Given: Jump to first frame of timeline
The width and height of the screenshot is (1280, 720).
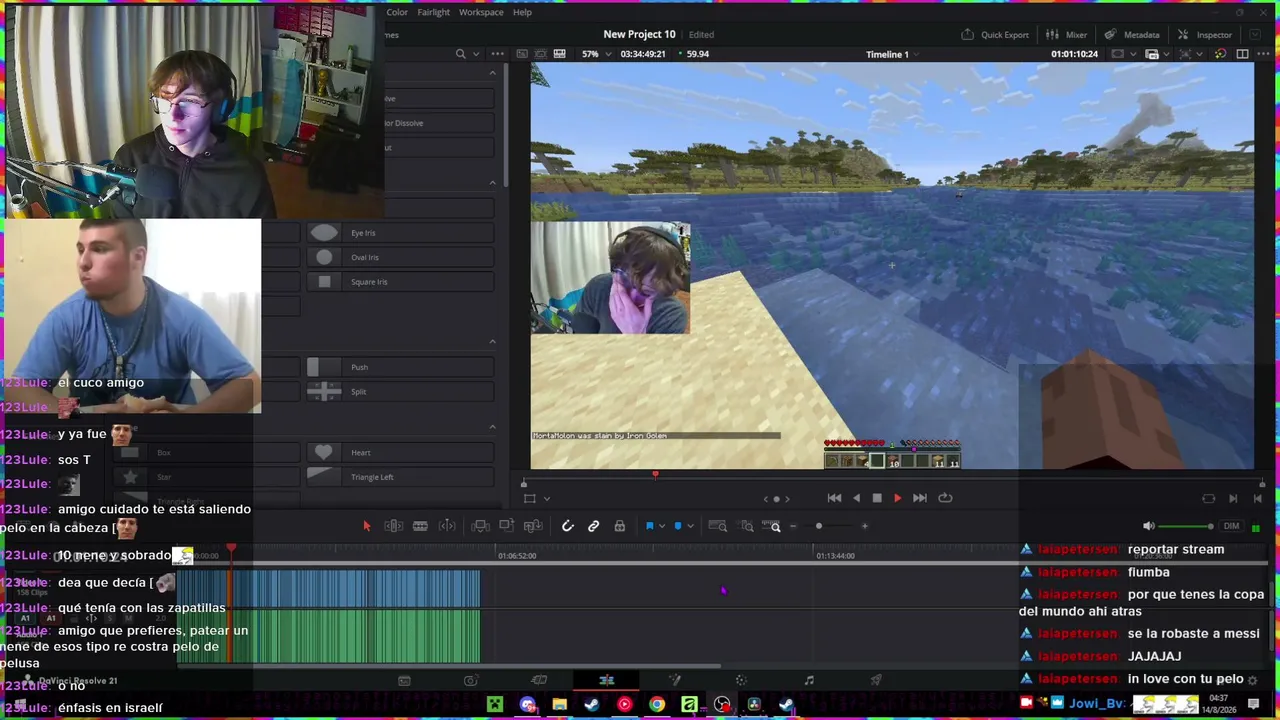Looking at the screenshot, I should 834,498.
